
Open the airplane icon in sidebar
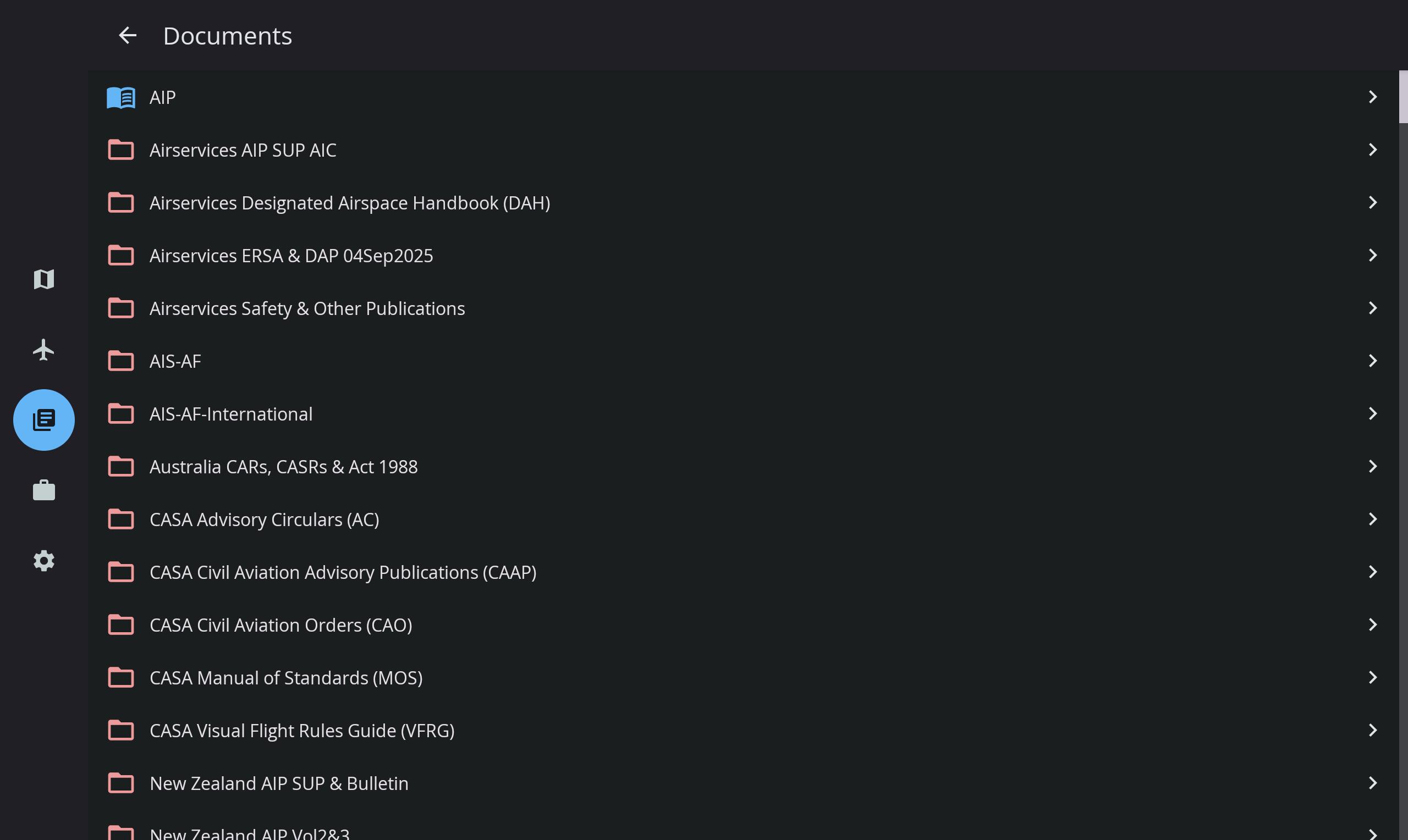click(43, 350)
